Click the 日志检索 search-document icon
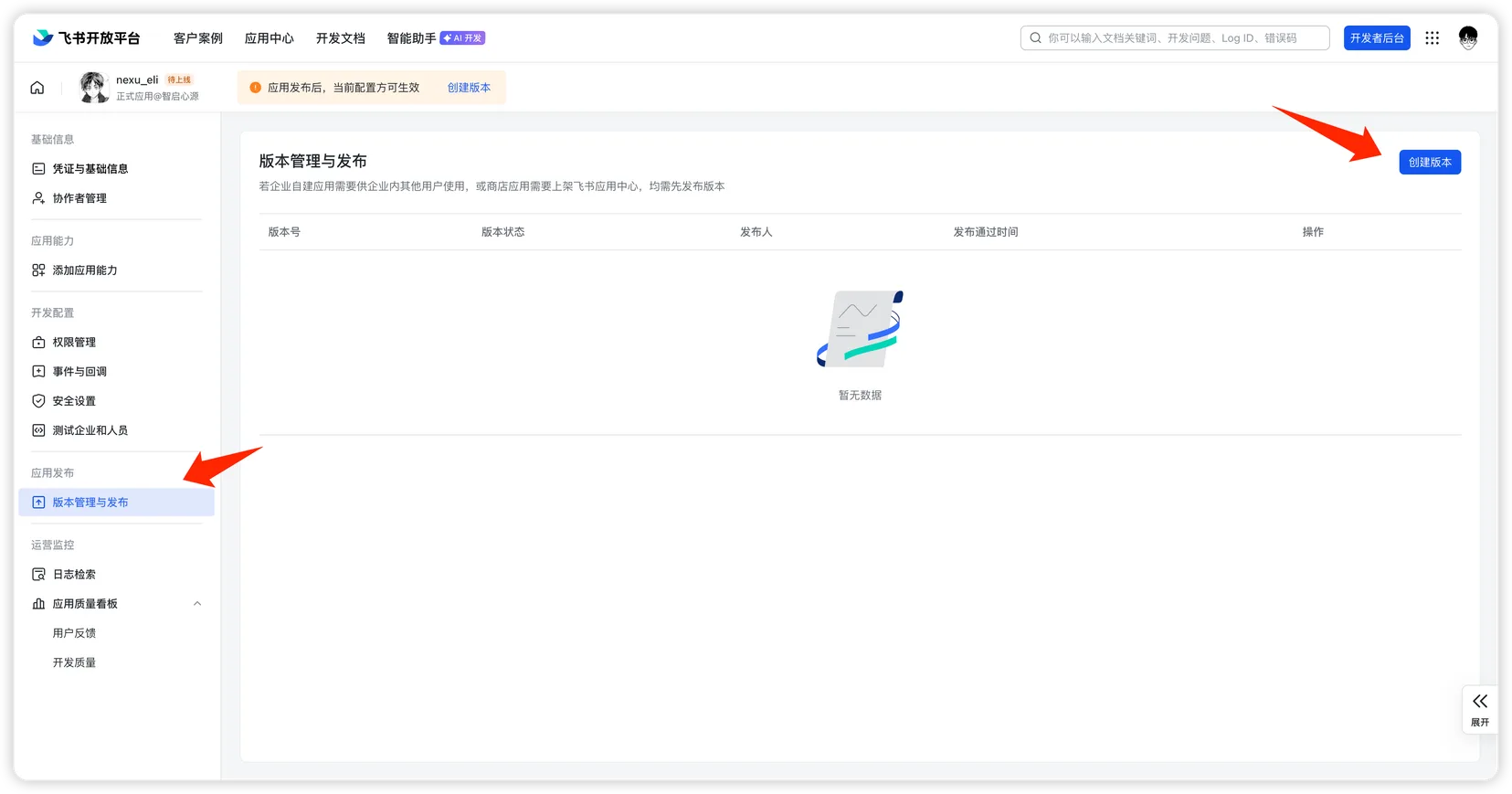Image resolution: width=1512 pixels, height=794 pixels. tap(38, 575)
